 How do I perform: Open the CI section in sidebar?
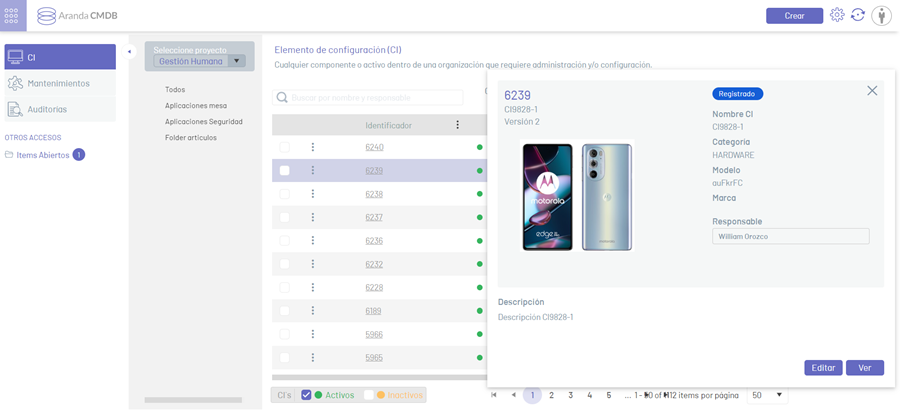60,57
